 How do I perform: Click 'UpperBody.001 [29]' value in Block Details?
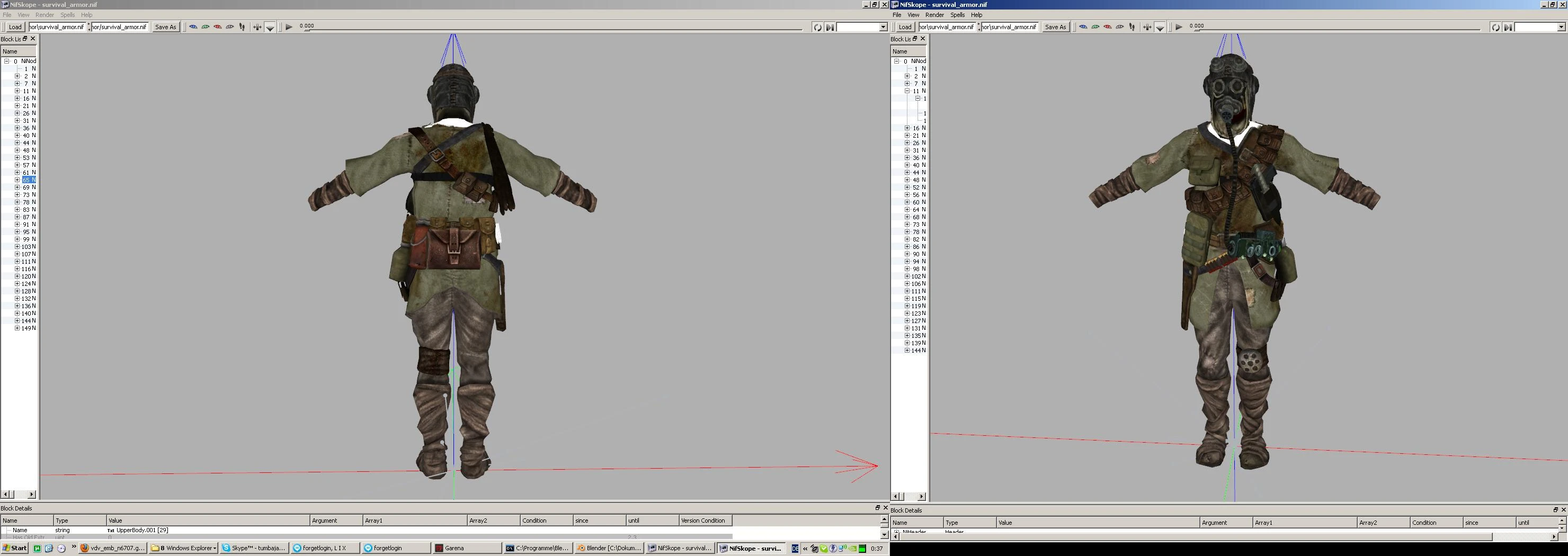click(x=142, y=531)
